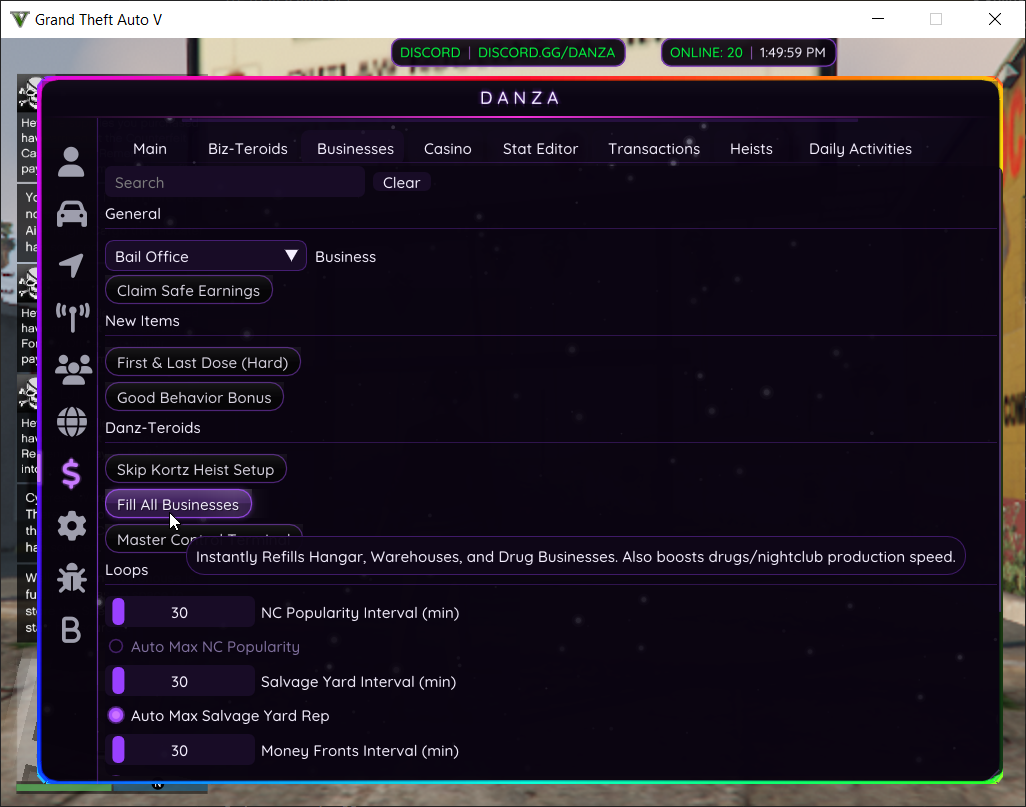Switch to the Main tab
The height and width of the screenshot is (807, 1026).
click(150, 149)
